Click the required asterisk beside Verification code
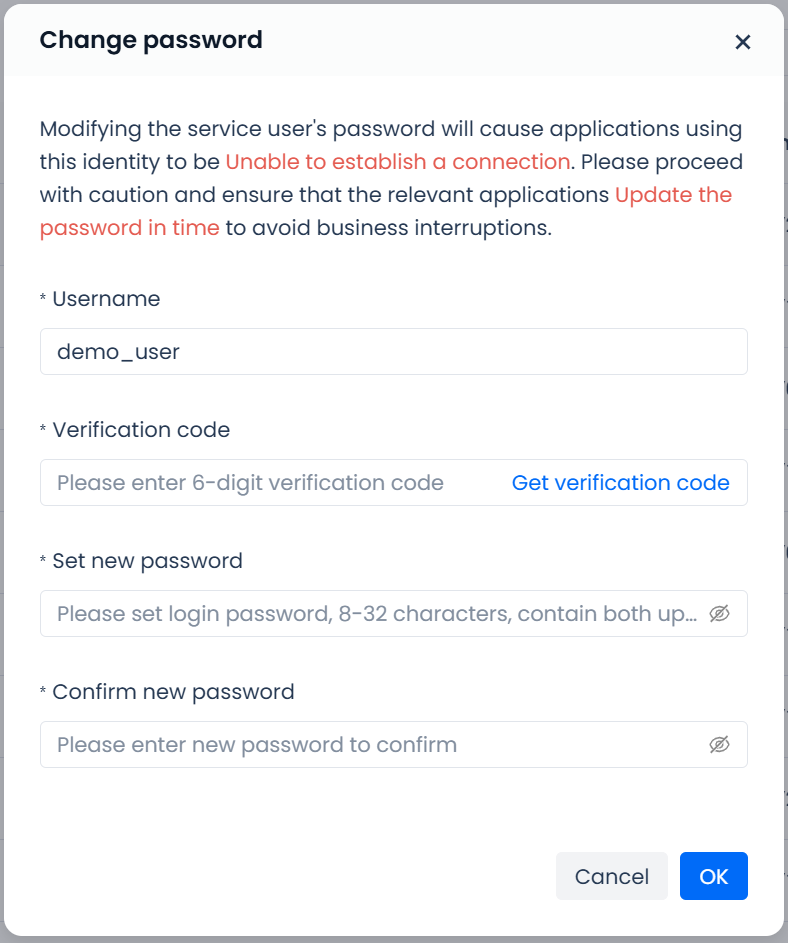788x943 pixels. point(43,431)
